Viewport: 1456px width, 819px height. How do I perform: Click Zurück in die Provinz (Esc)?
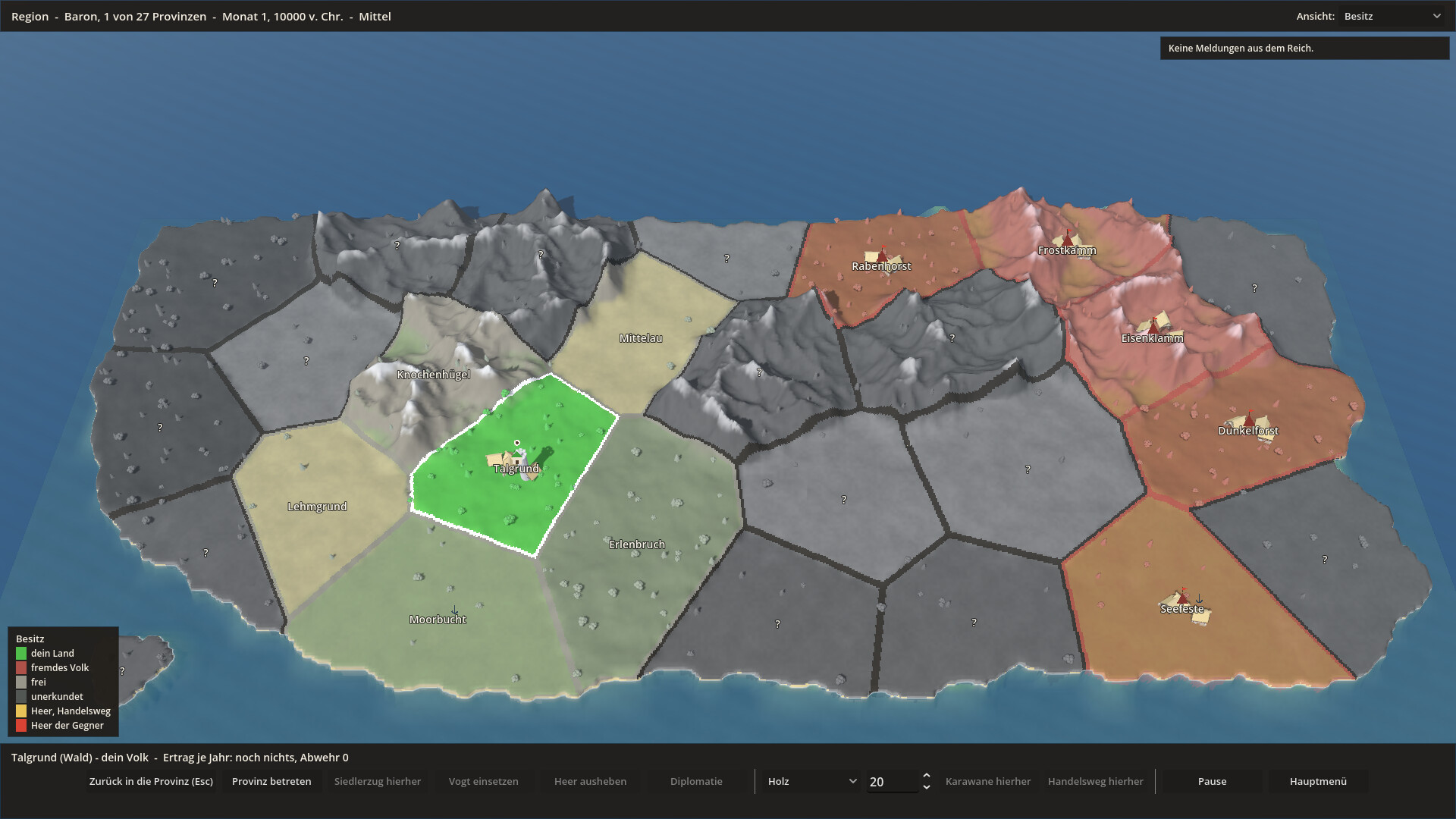151,781
